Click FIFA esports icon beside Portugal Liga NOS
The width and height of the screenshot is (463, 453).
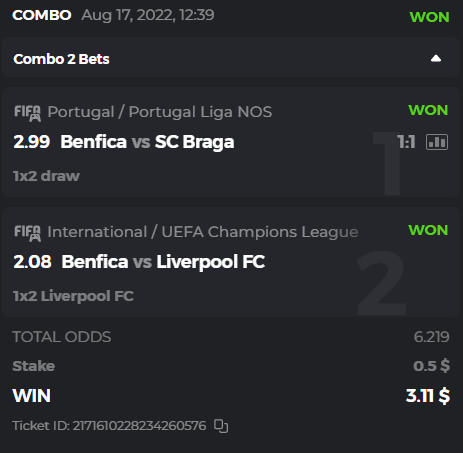(28, 113)
